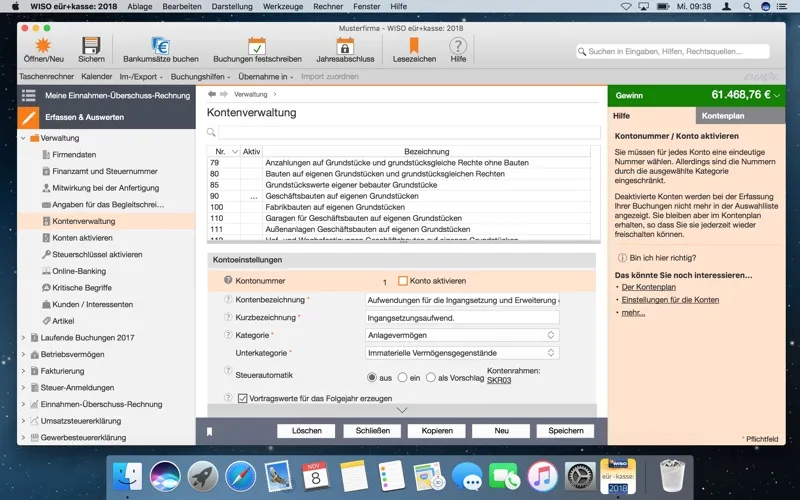800x500 pixels.
Task: Open the Unterkategorie dropdown
Action: tap(462, 353)
